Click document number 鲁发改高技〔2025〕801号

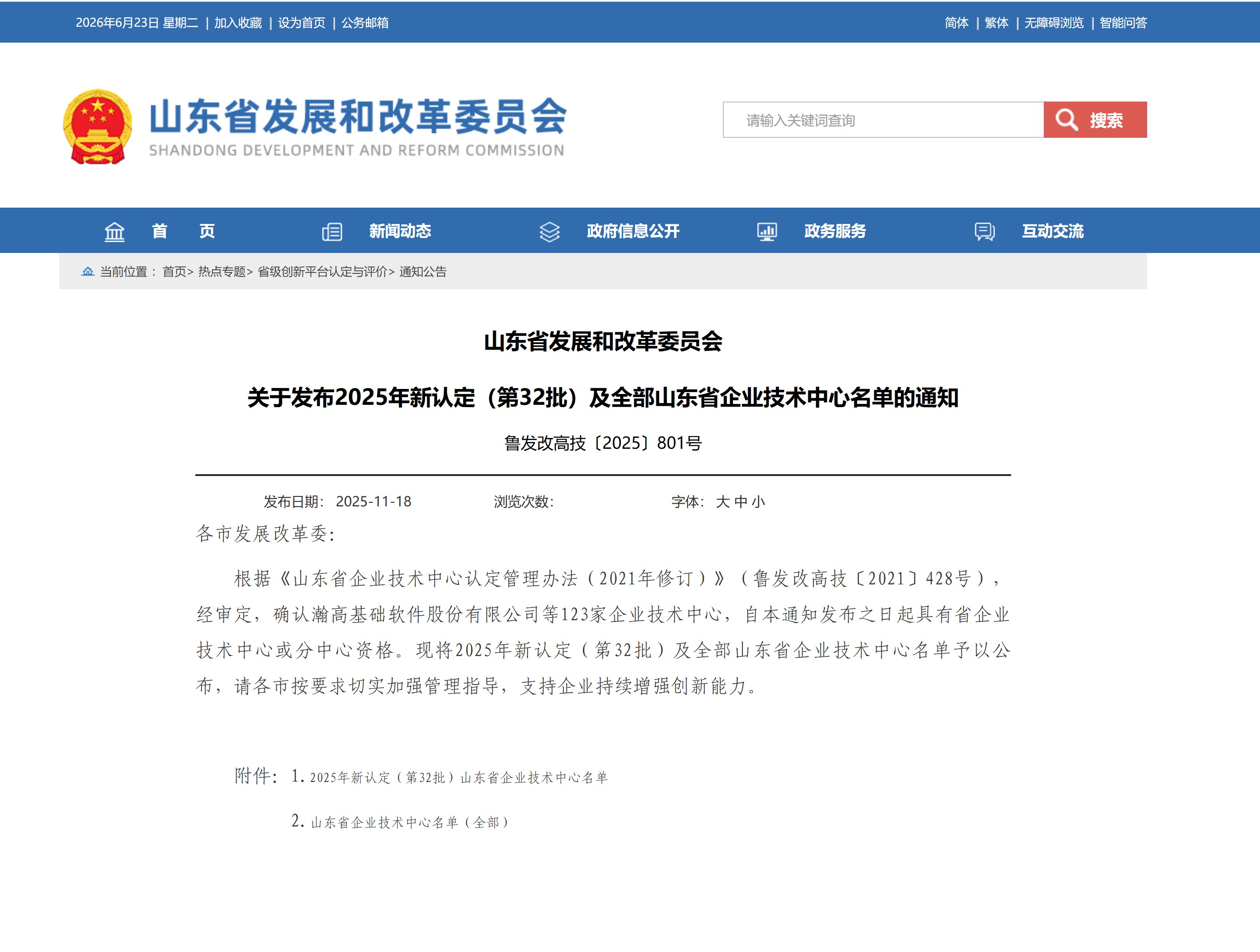(x=603, y=442)
